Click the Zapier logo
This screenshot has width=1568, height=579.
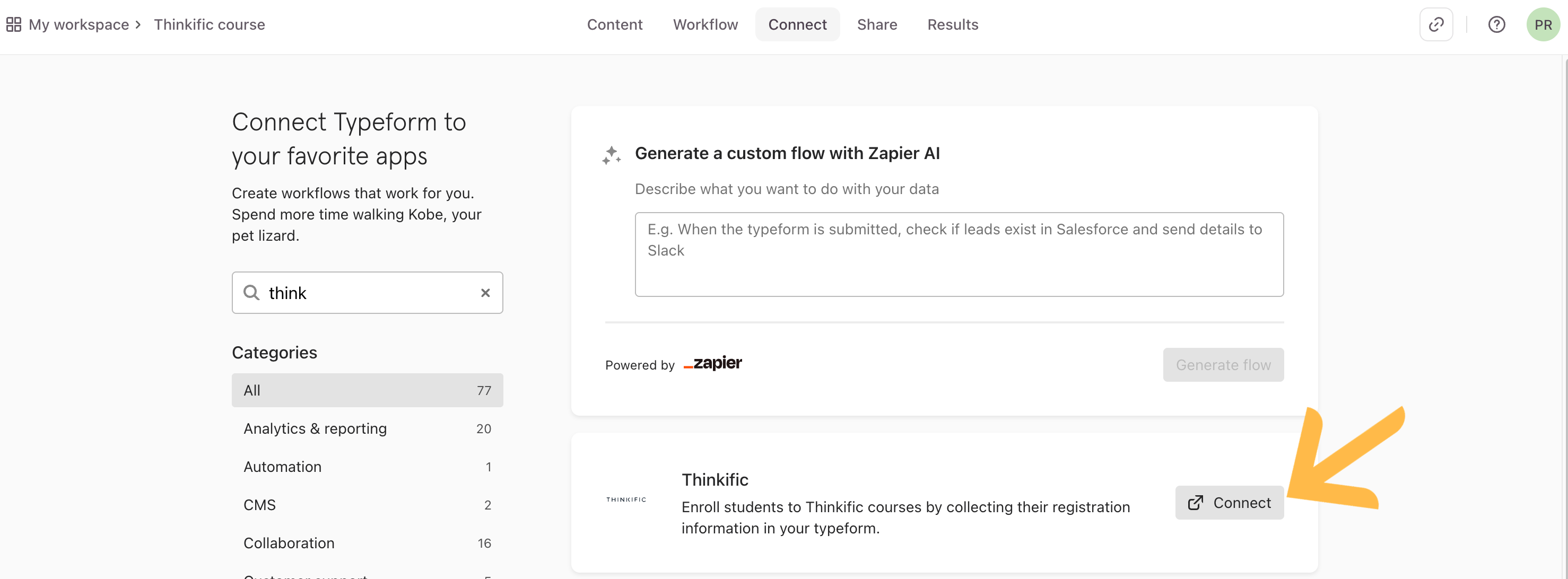(712, 363)
